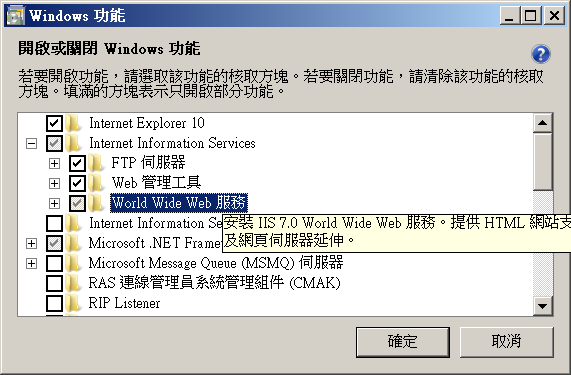Click the Internet Information Services folder icon

click(74, 143)
